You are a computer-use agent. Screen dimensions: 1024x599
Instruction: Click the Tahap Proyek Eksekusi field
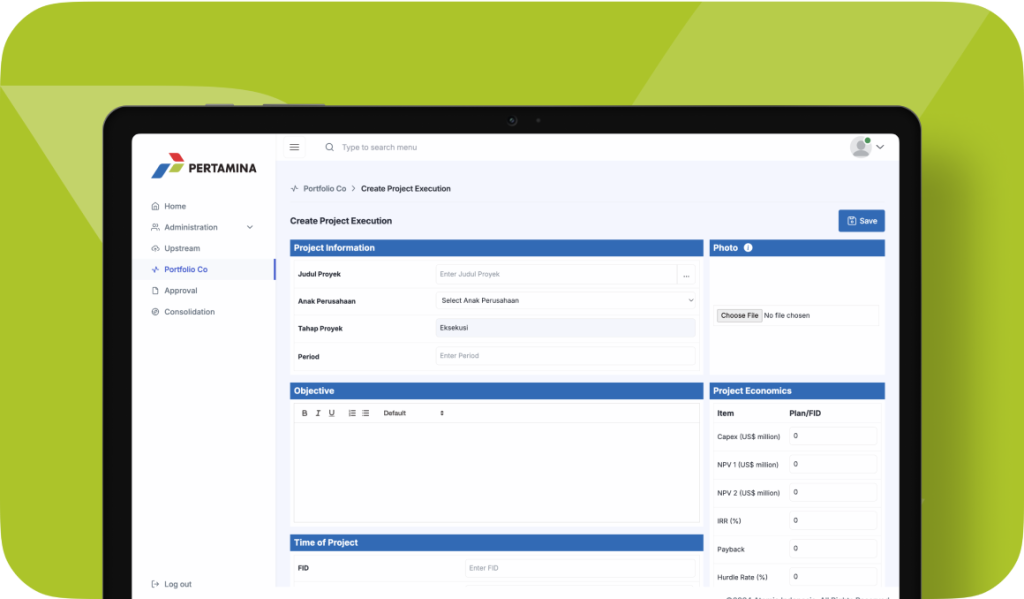[x=566, y=328]
